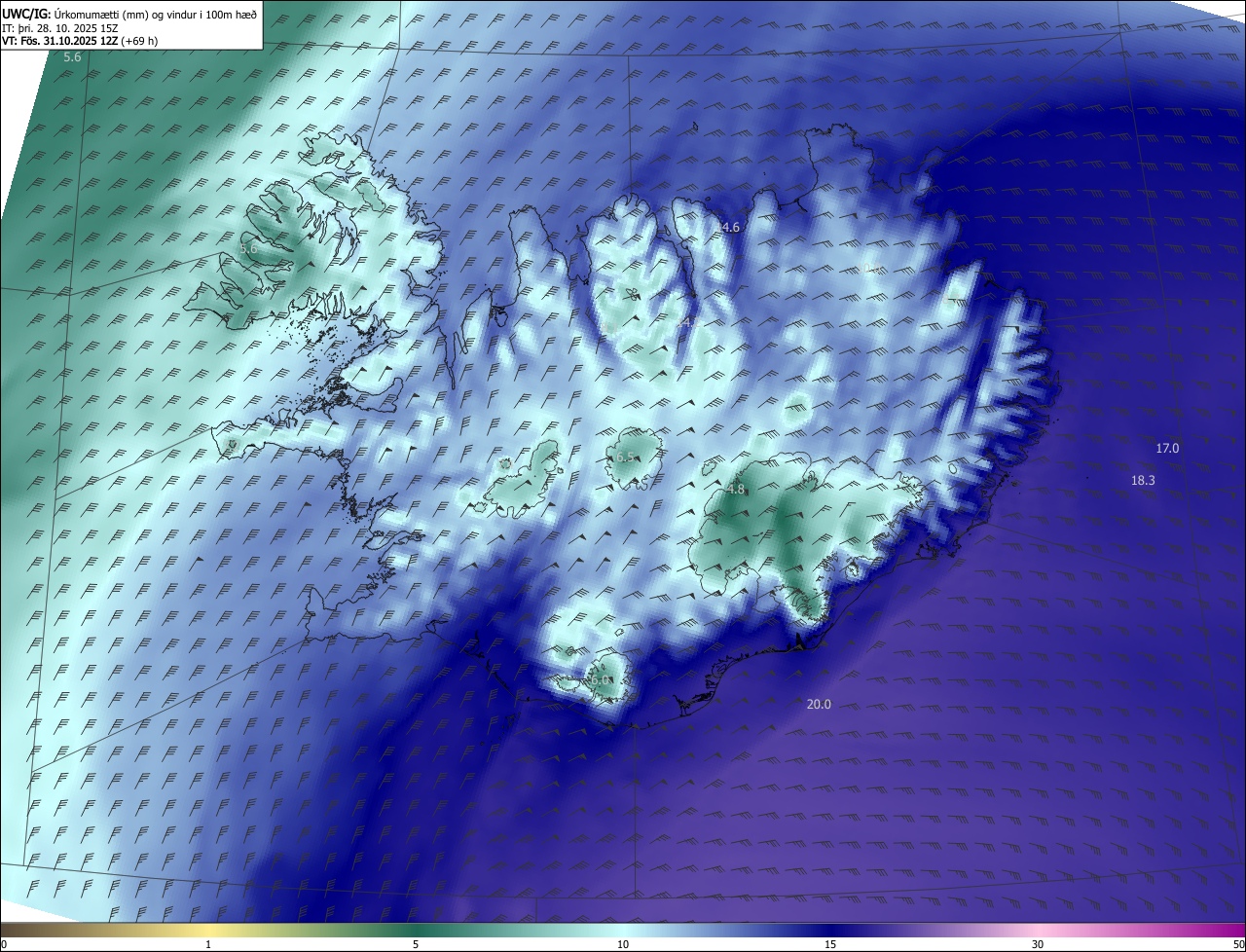The image size is (1246, 952).
Task: Click the colorbar tick label 10
Action: pyautogui.click(x=623, y=944)
